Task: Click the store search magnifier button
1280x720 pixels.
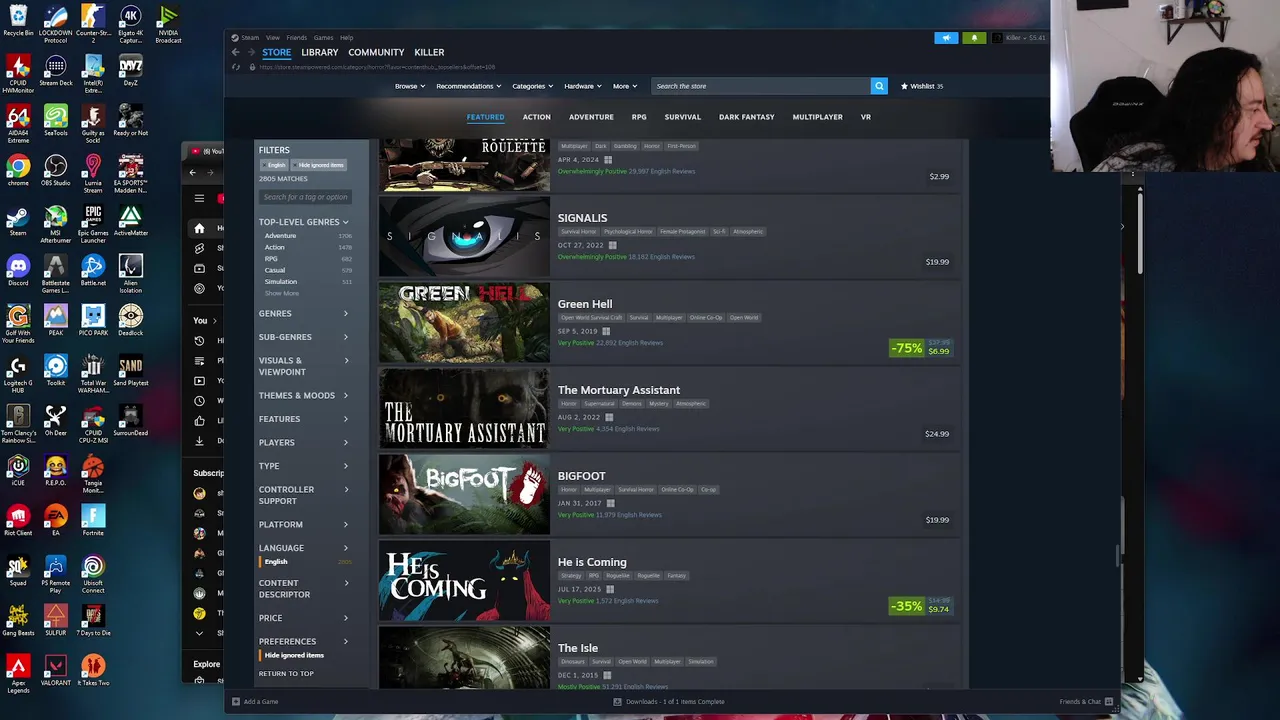Action: pyautogui.click(x=879, y=86)
